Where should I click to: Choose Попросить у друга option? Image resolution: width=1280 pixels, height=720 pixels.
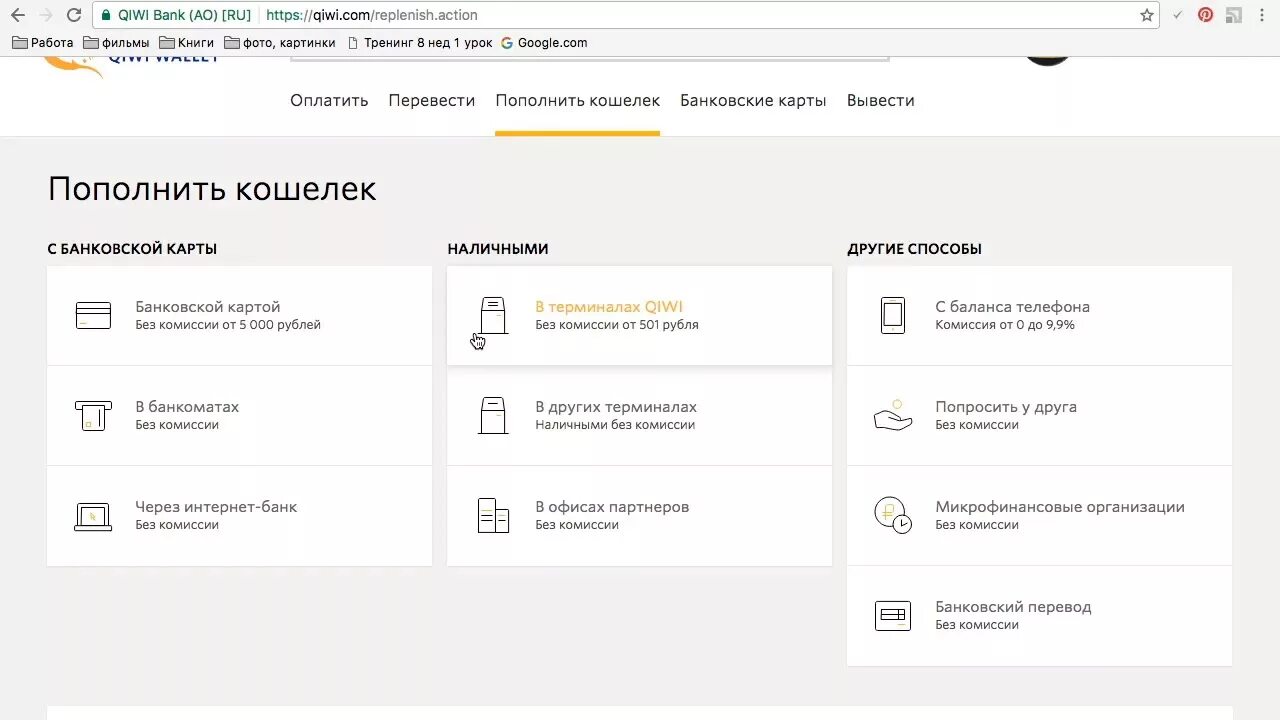coord(1039,415)
